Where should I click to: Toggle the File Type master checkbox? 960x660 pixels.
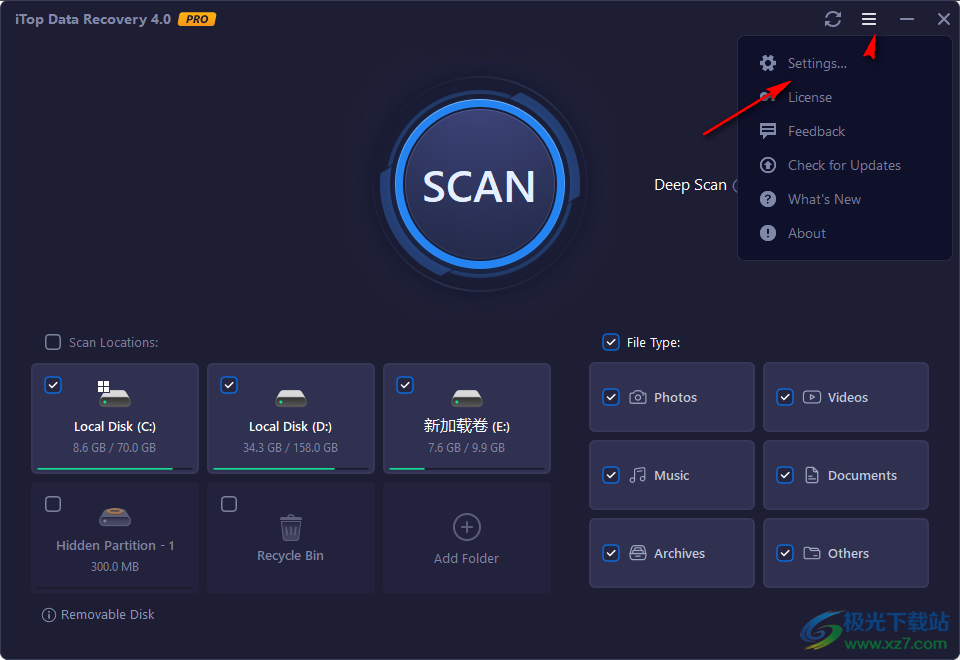[x=610, y=342]
